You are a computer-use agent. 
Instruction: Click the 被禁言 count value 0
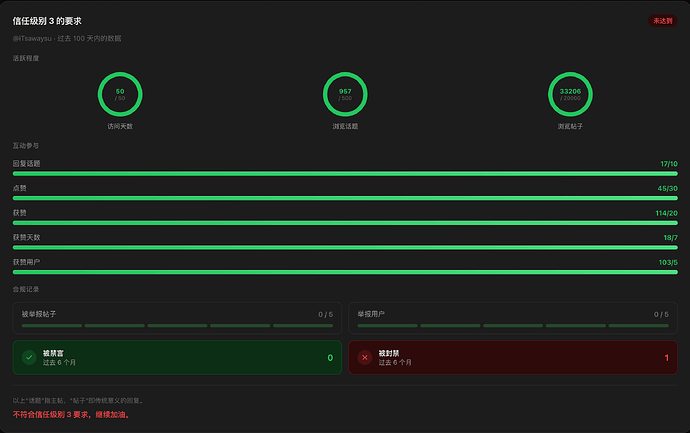click(330, 358)
